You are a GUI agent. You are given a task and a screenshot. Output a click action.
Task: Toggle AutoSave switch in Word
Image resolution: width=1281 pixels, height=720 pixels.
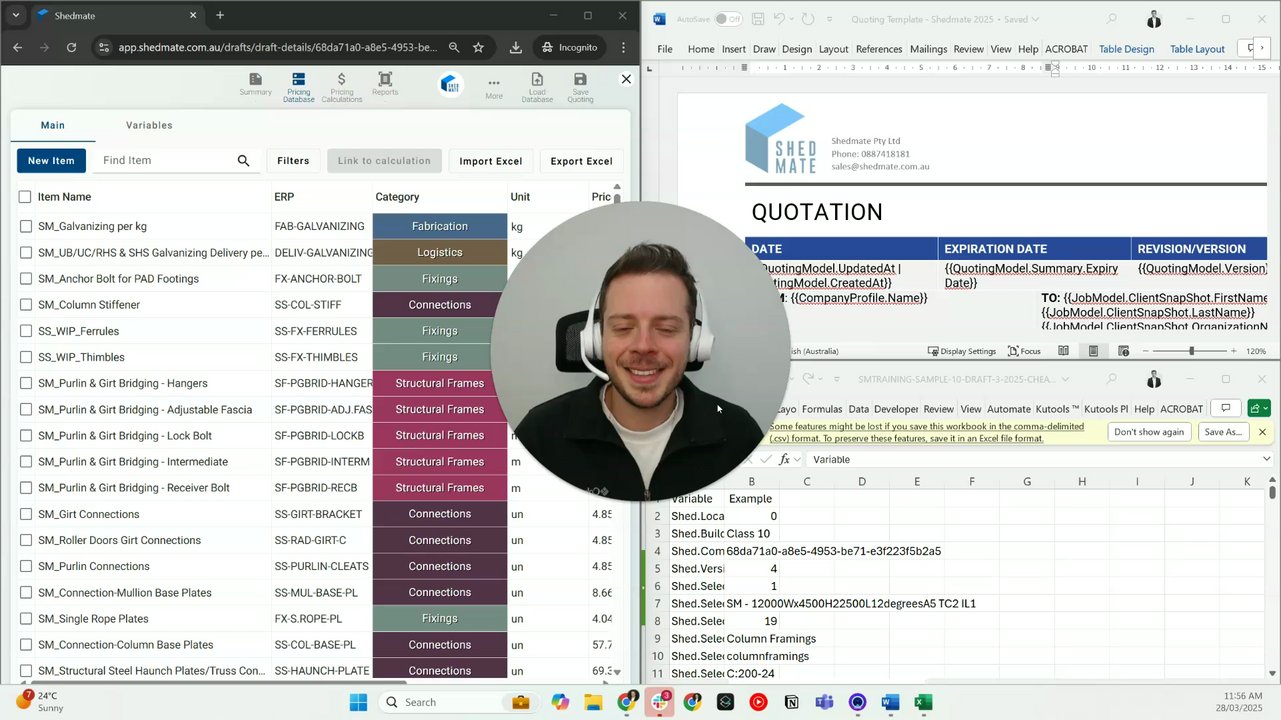(728, 19)
